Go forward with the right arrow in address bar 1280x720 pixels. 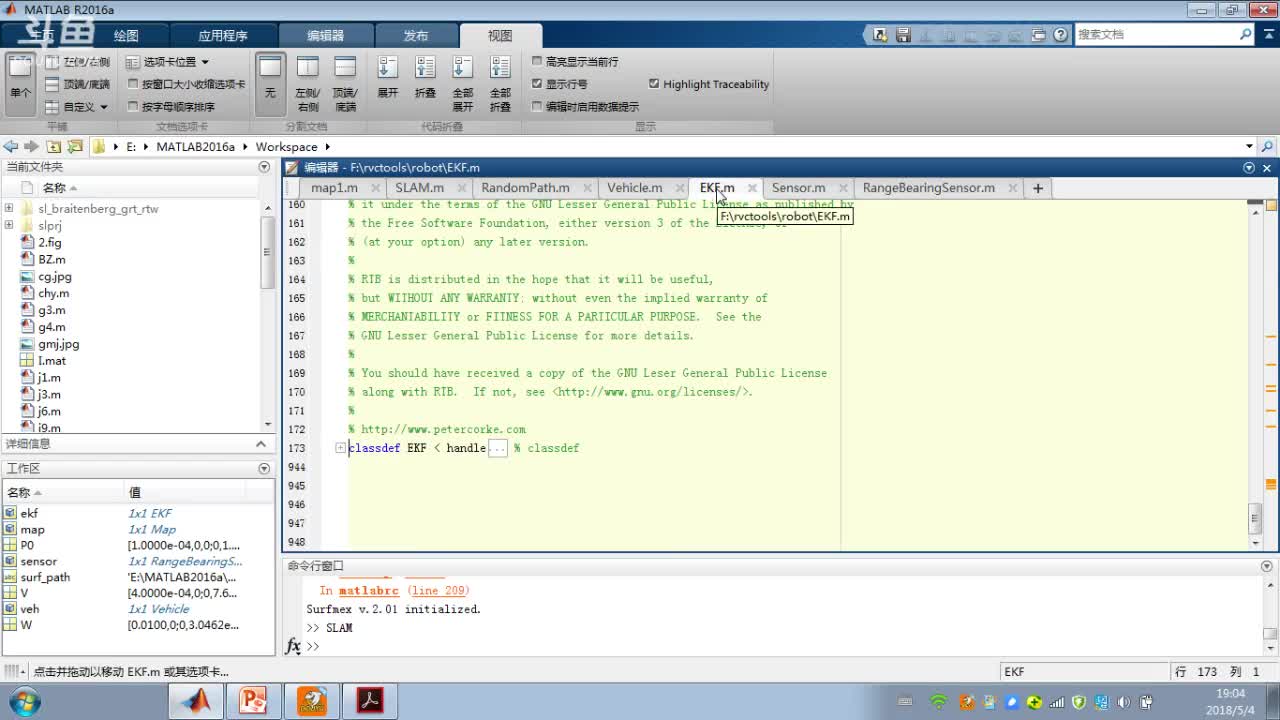pos(29,147)
